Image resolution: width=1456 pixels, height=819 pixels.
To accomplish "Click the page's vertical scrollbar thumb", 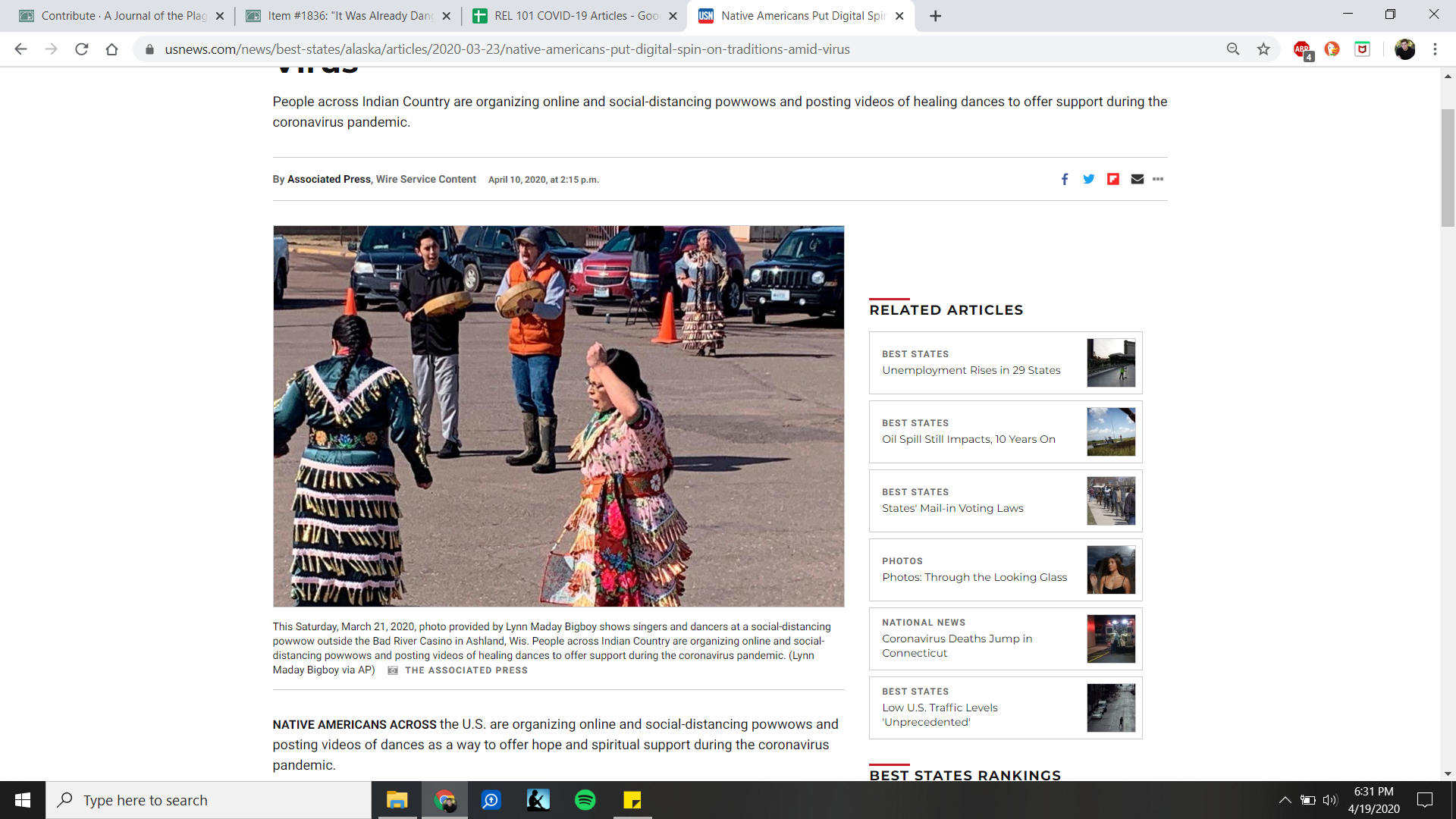I will click(x=1448, y=167).
